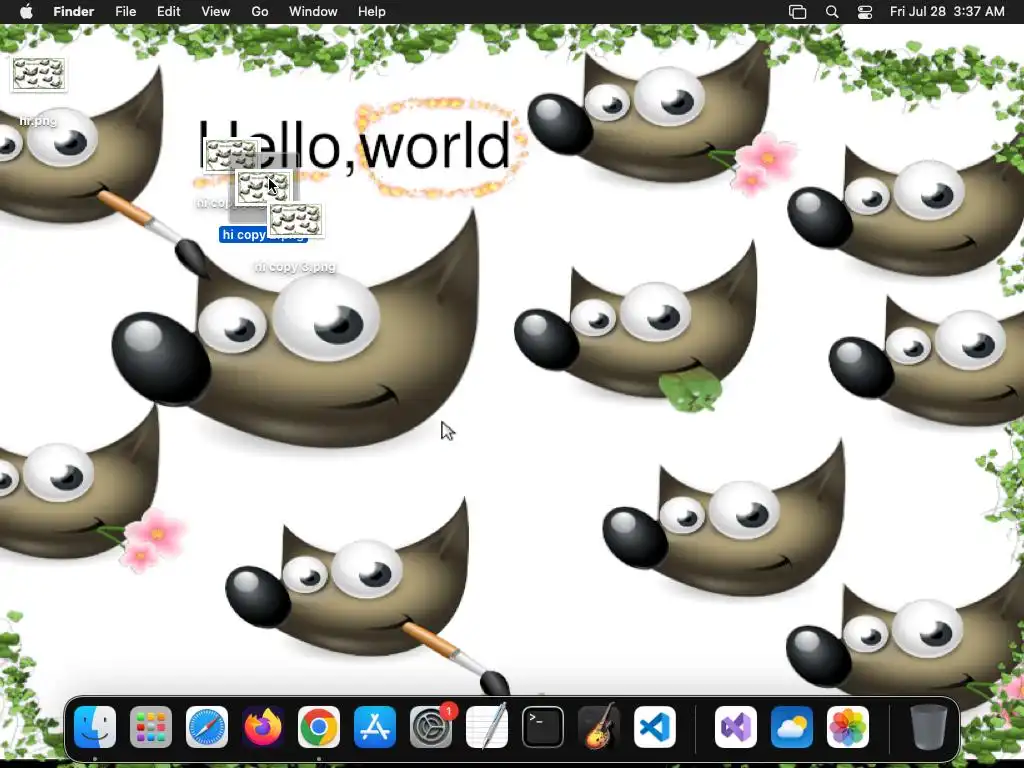Open the Finder application menu
This screenshot has height=768, width=1024.
[74, 12]
